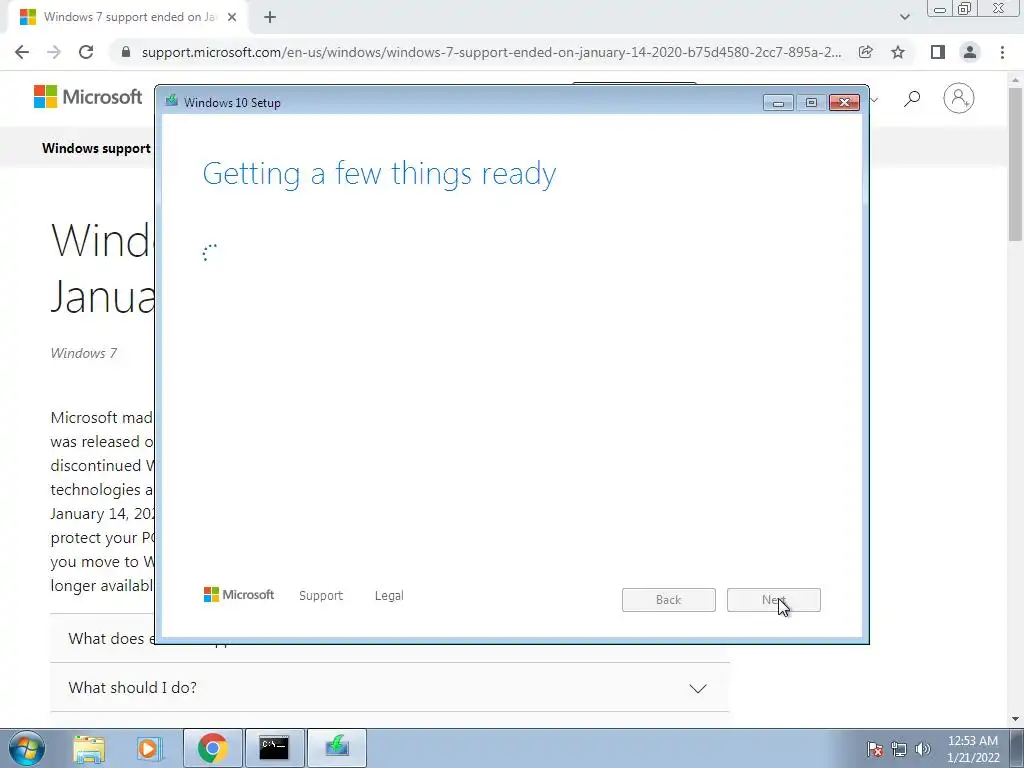The height and width of the screenshot is (768, 1024).
Task: Click the 'Windows 7' italic label on page
Action: pyautogui.click(x=84, y=353)
